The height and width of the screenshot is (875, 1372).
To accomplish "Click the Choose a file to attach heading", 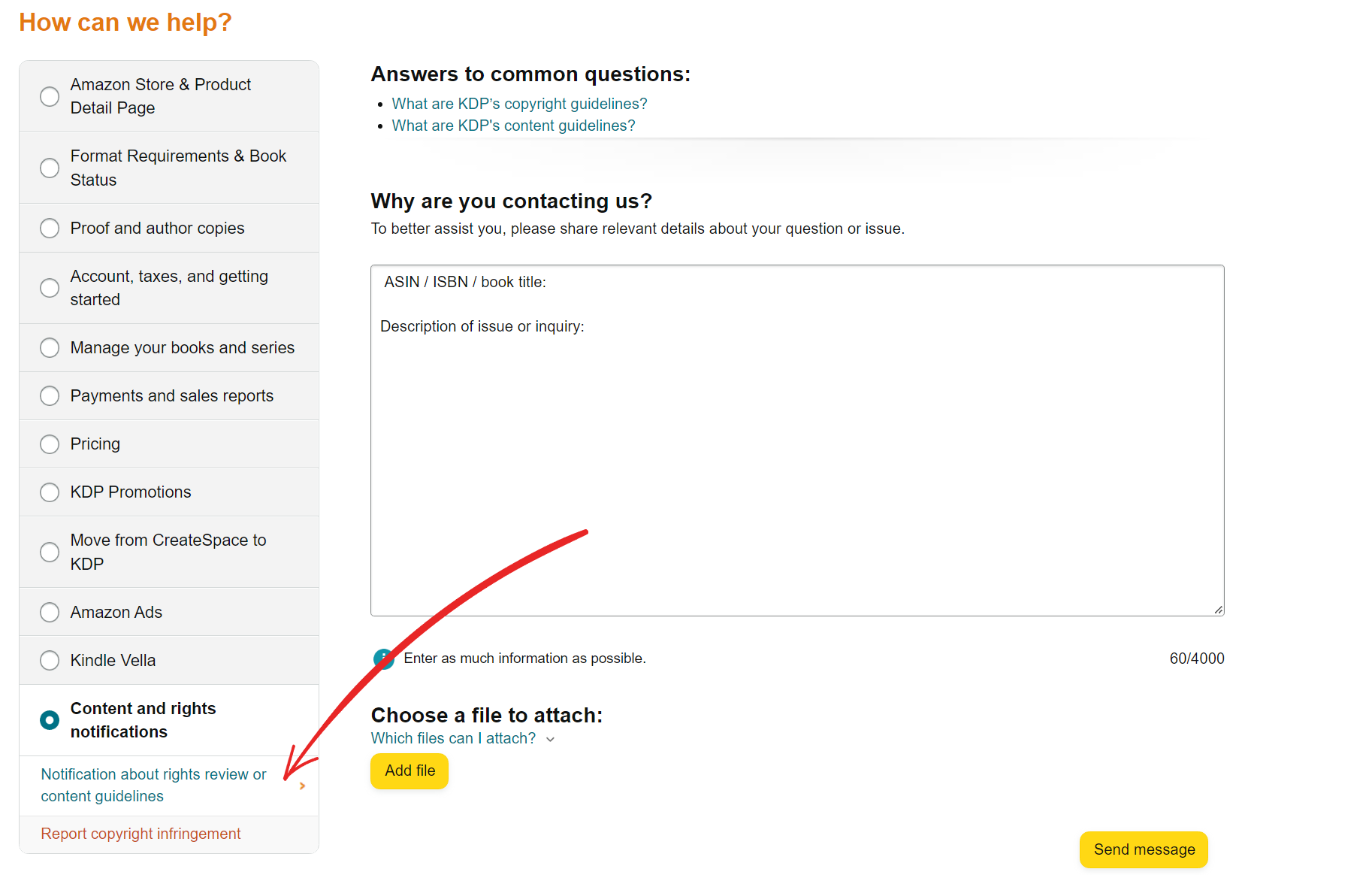I will click(487, 715).
